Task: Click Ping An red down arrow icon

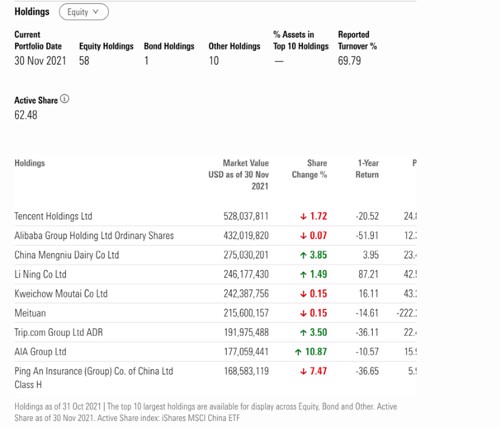Action: tap(303, 371)
